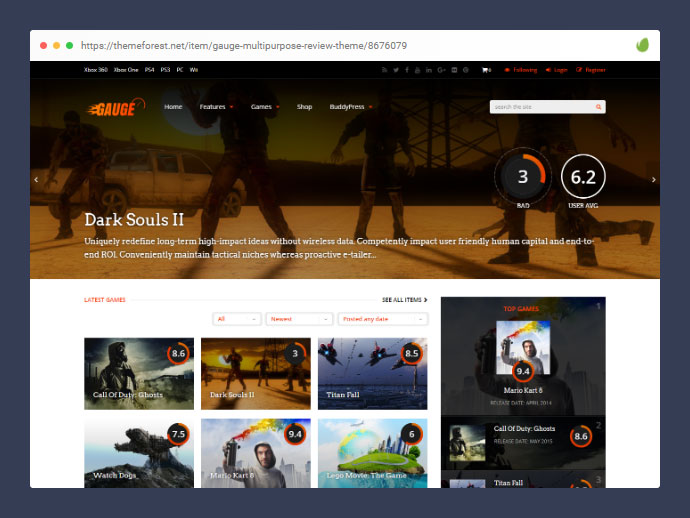Click Call Of Duty: Ghosts in Top Games

(x=524, y=429)
